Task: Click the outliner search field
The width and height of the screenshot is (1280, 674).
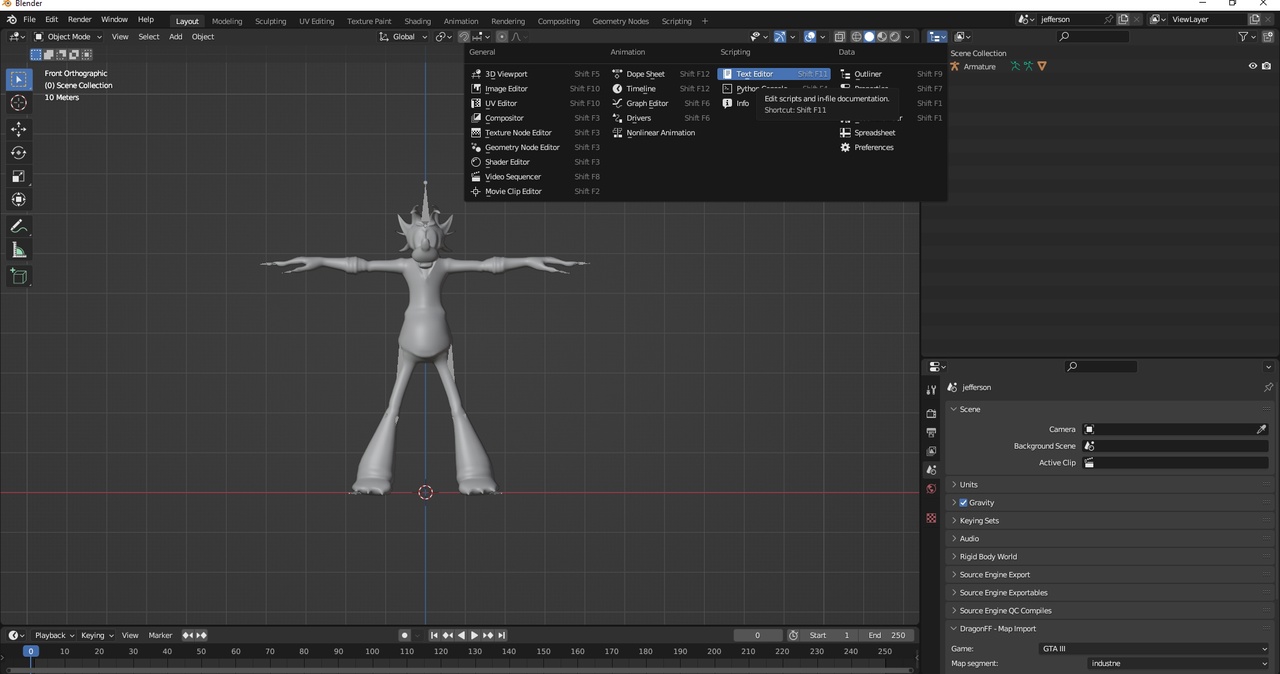Action: tap(1094, 37)
